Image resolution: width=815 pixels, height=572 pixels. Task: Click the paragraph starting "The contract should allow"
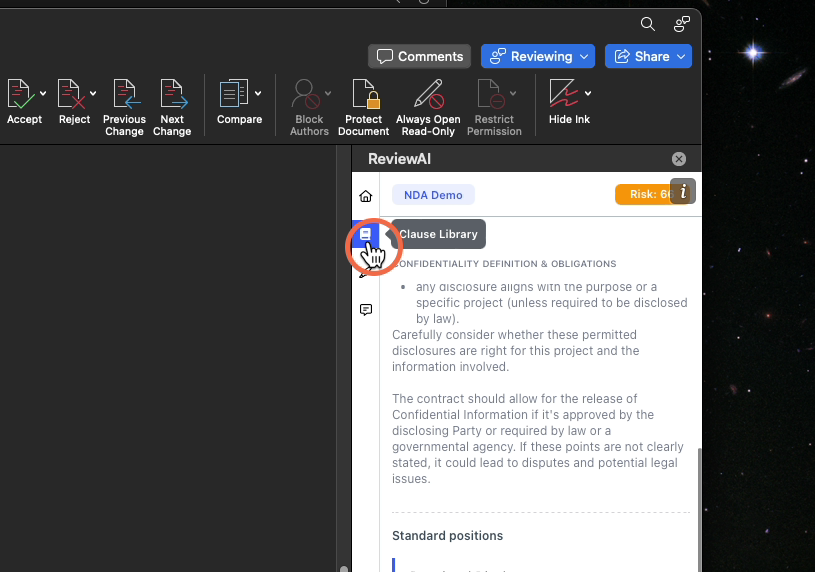(537, 439)
